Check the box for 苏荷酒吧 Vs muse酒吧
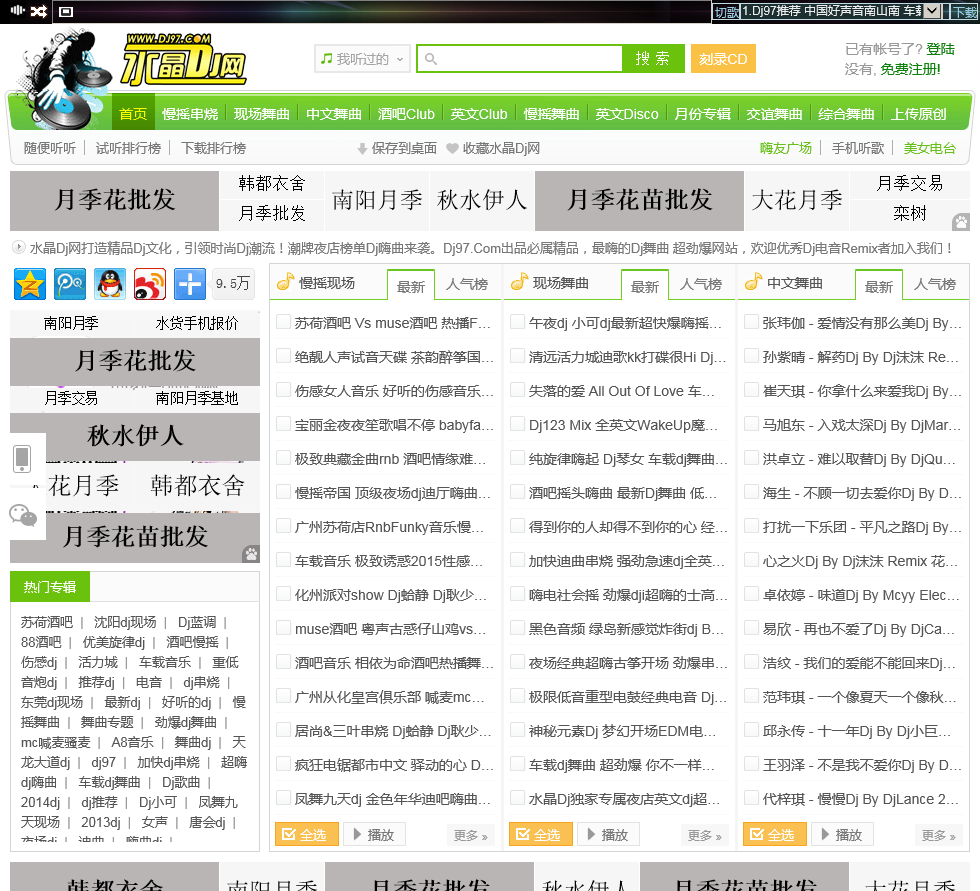This screenshot has height=891, width=980. pos(284,322)
